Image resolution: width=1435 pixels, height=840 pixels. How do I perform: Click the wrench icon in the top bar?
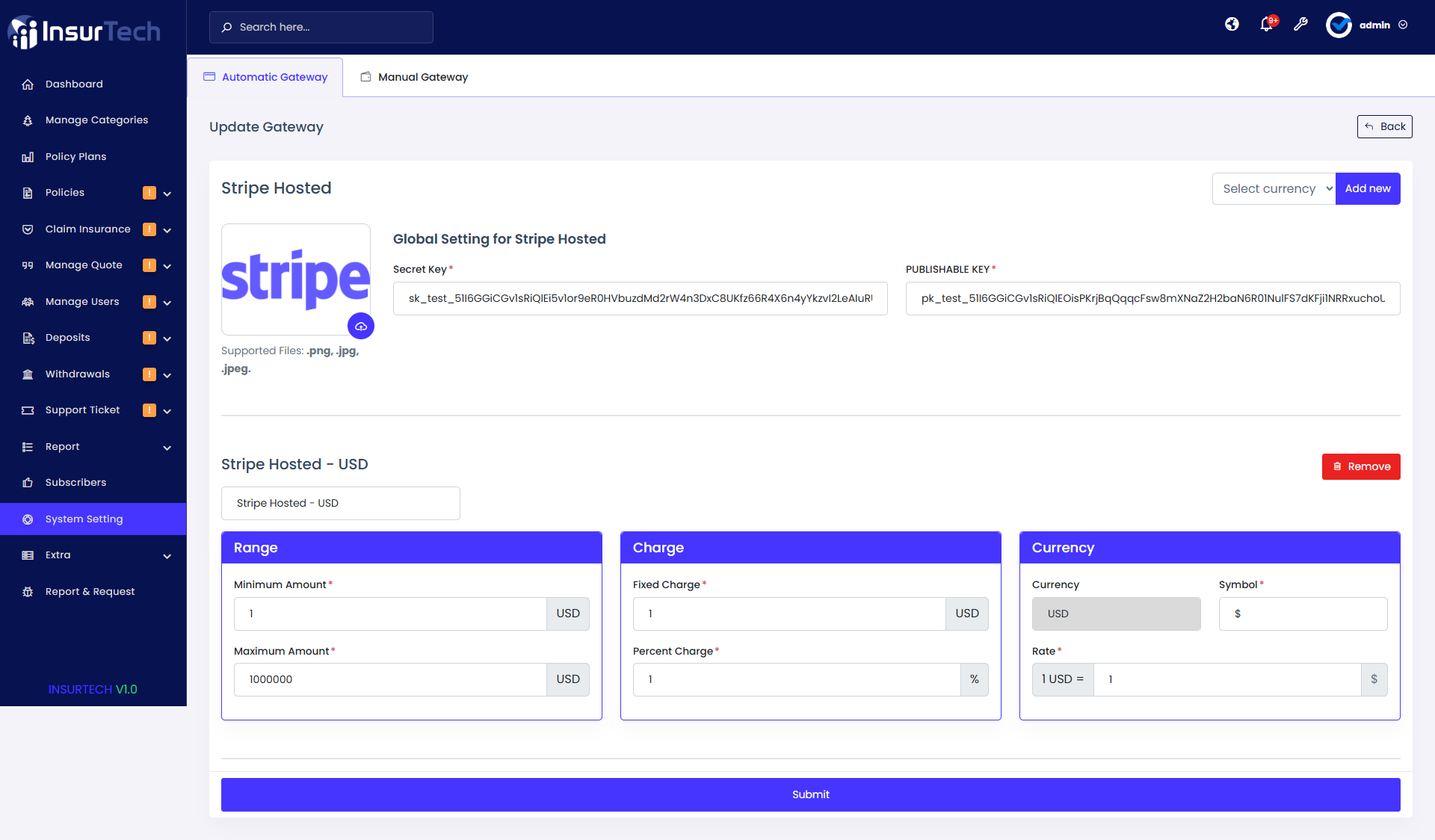tap(1301, 25)
